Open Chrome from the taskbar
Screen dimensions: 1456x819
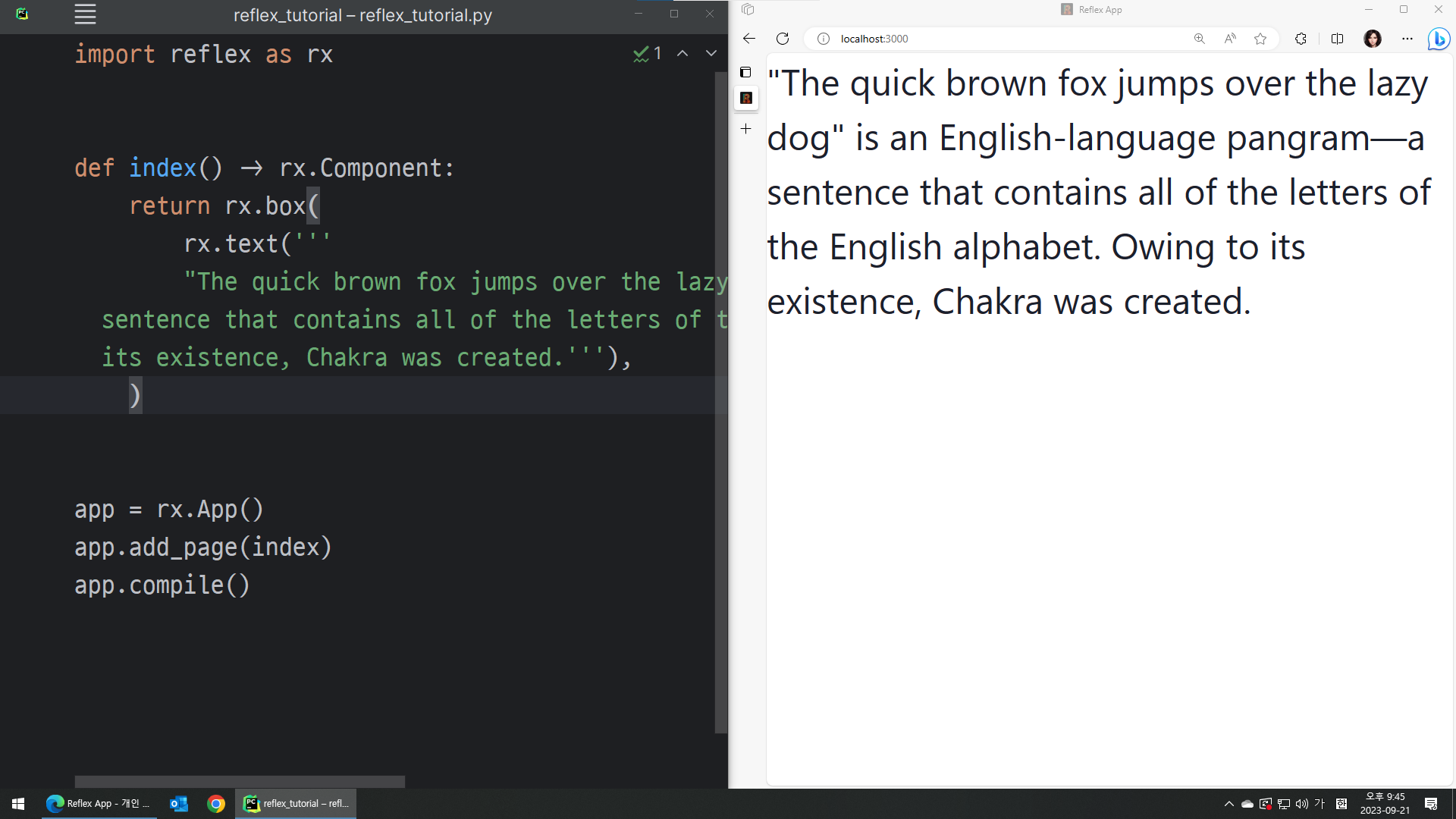[x=216, y=804]
